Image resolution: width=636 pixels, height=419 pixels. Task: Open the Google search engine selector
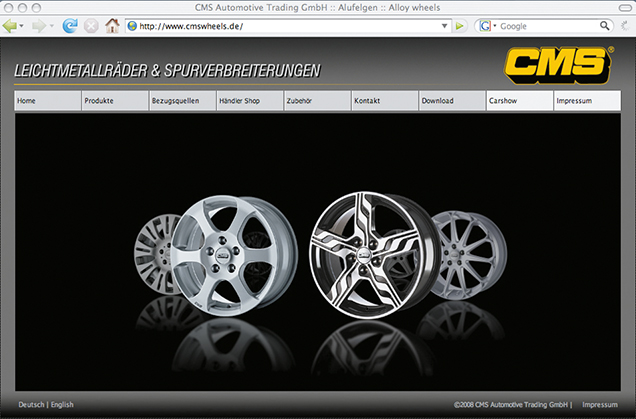coord(487,26)
